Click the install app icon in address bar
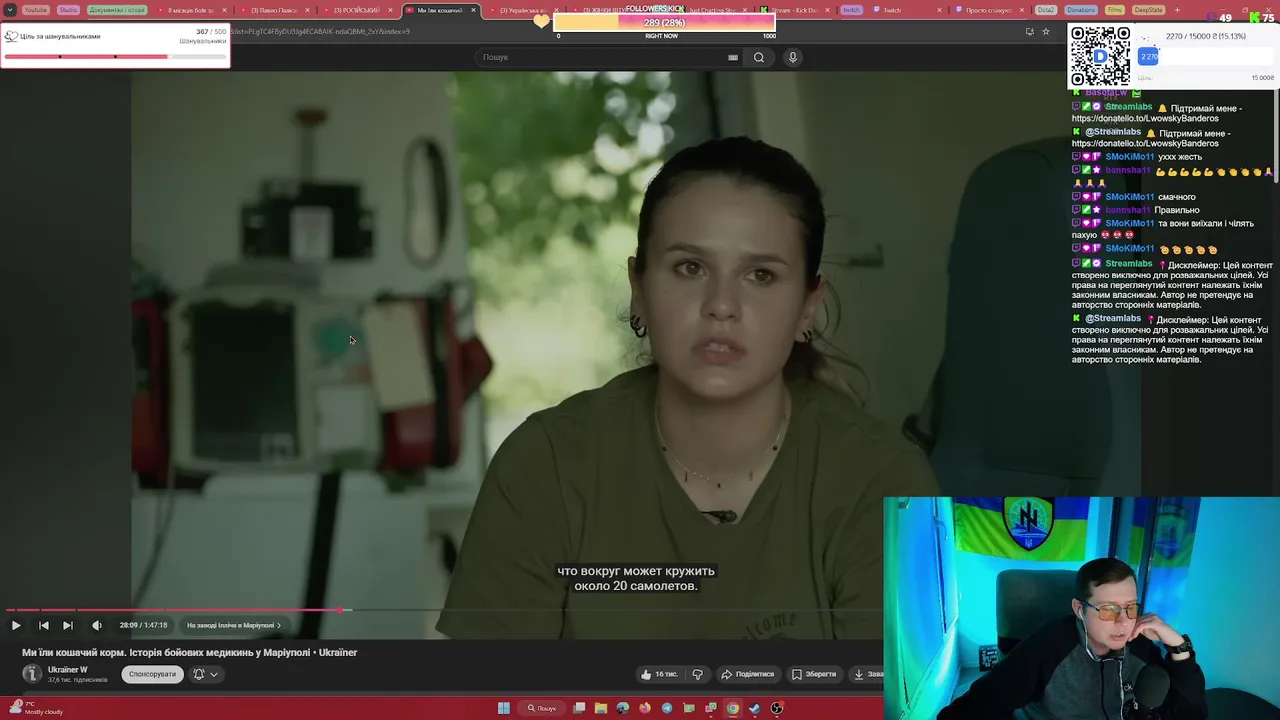 (x=1029, y=31)
